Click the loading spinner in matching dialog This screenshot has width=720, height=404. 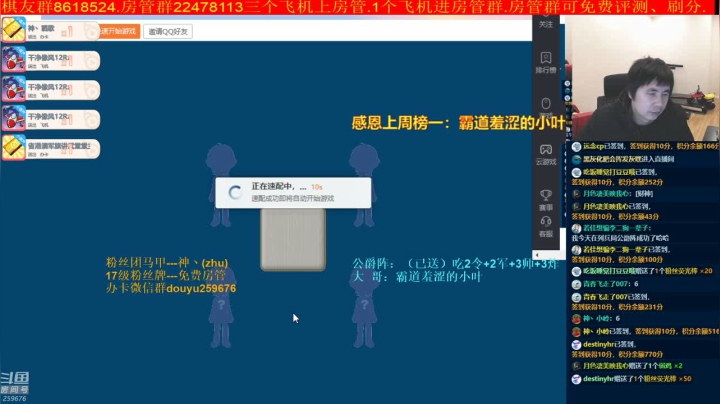[x=236, y=193]
